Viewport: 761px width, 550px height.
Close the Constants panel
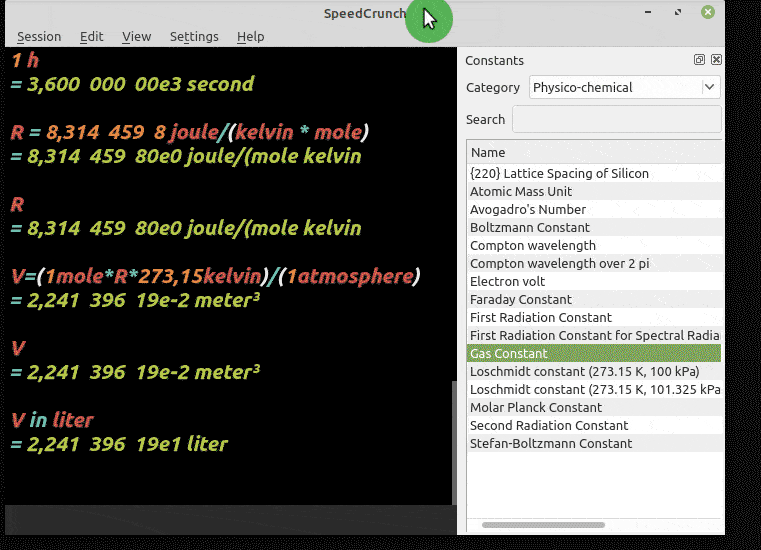click(x=716, y=60)
